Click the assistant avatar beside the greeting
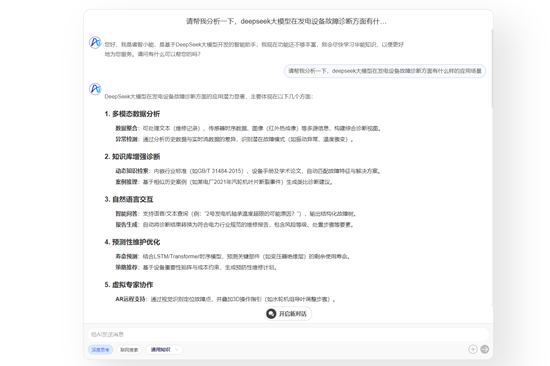 point(95,42)
